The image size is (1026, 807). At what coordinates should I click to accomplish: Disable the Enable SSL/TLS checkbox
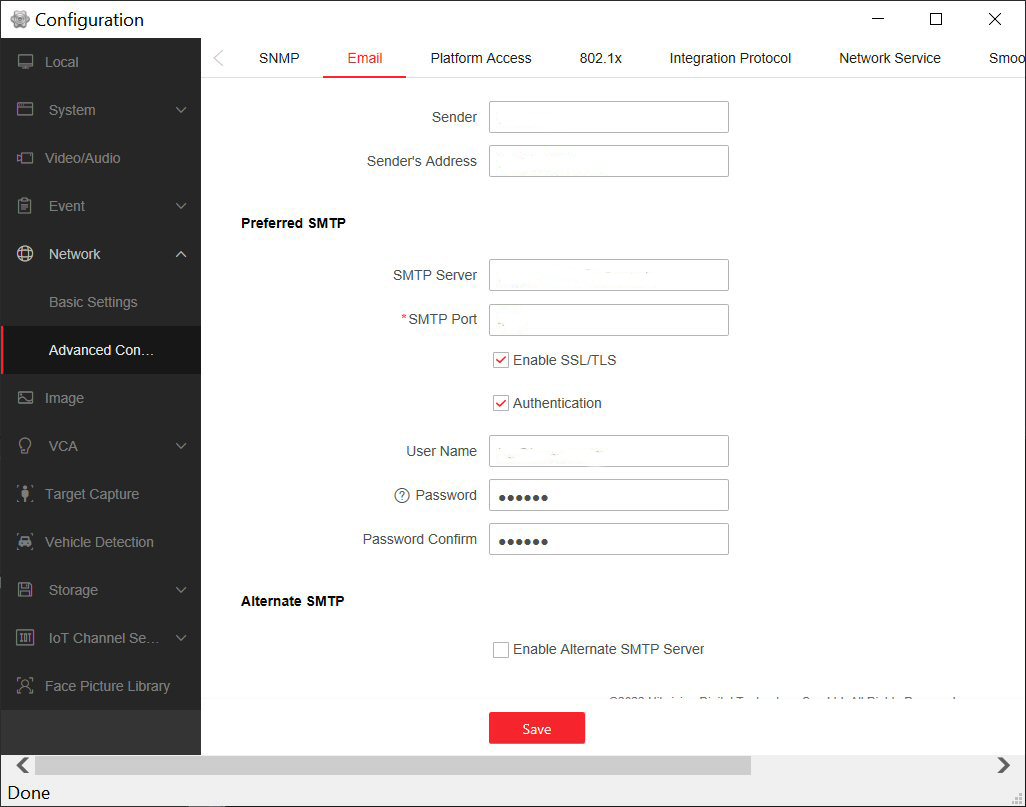pyautogui.click(x=501, y=360)
